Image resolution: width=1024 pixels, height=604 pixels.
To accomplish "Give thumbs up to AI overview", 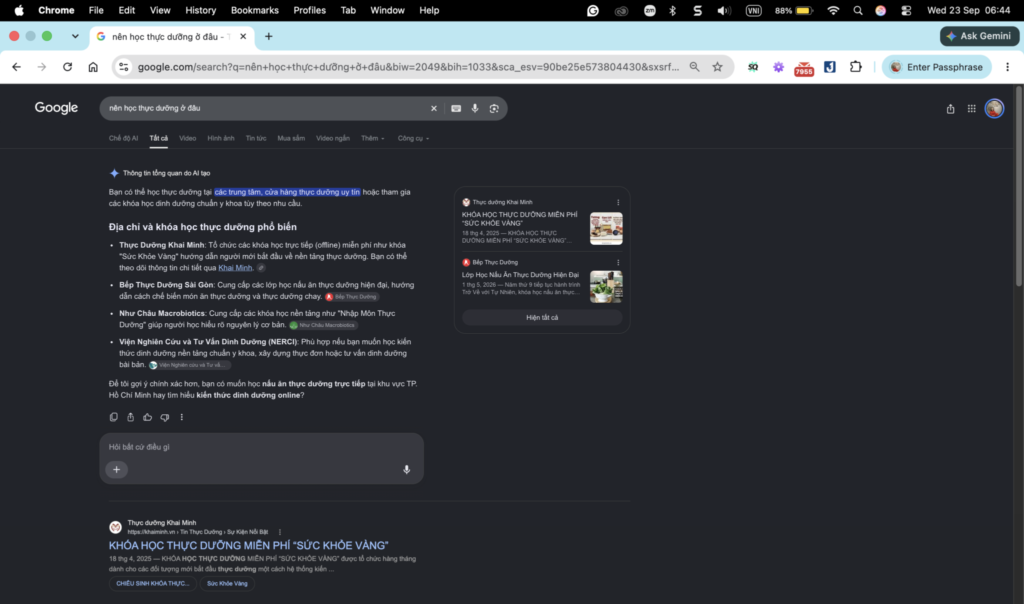I will pyautogui.click(x=148, y=417).
